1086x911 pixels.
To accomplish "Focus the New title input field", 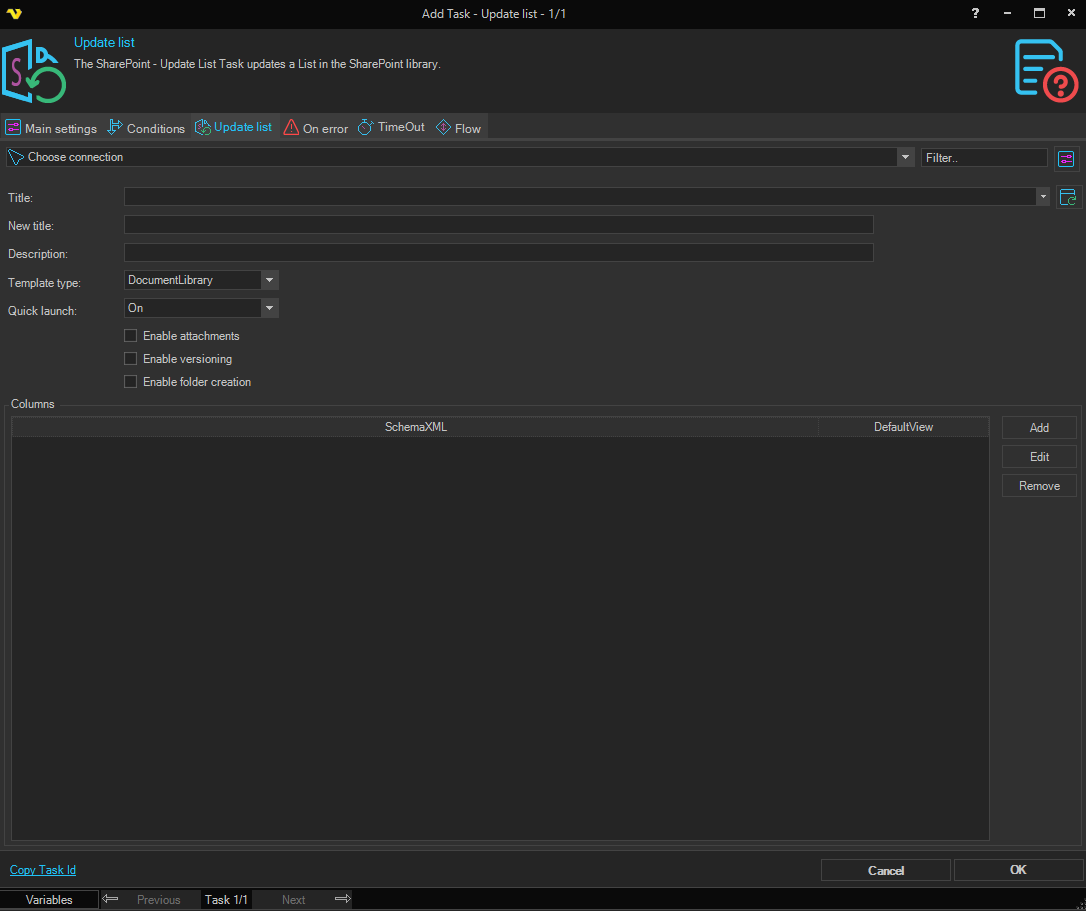I will pos(499,224).
